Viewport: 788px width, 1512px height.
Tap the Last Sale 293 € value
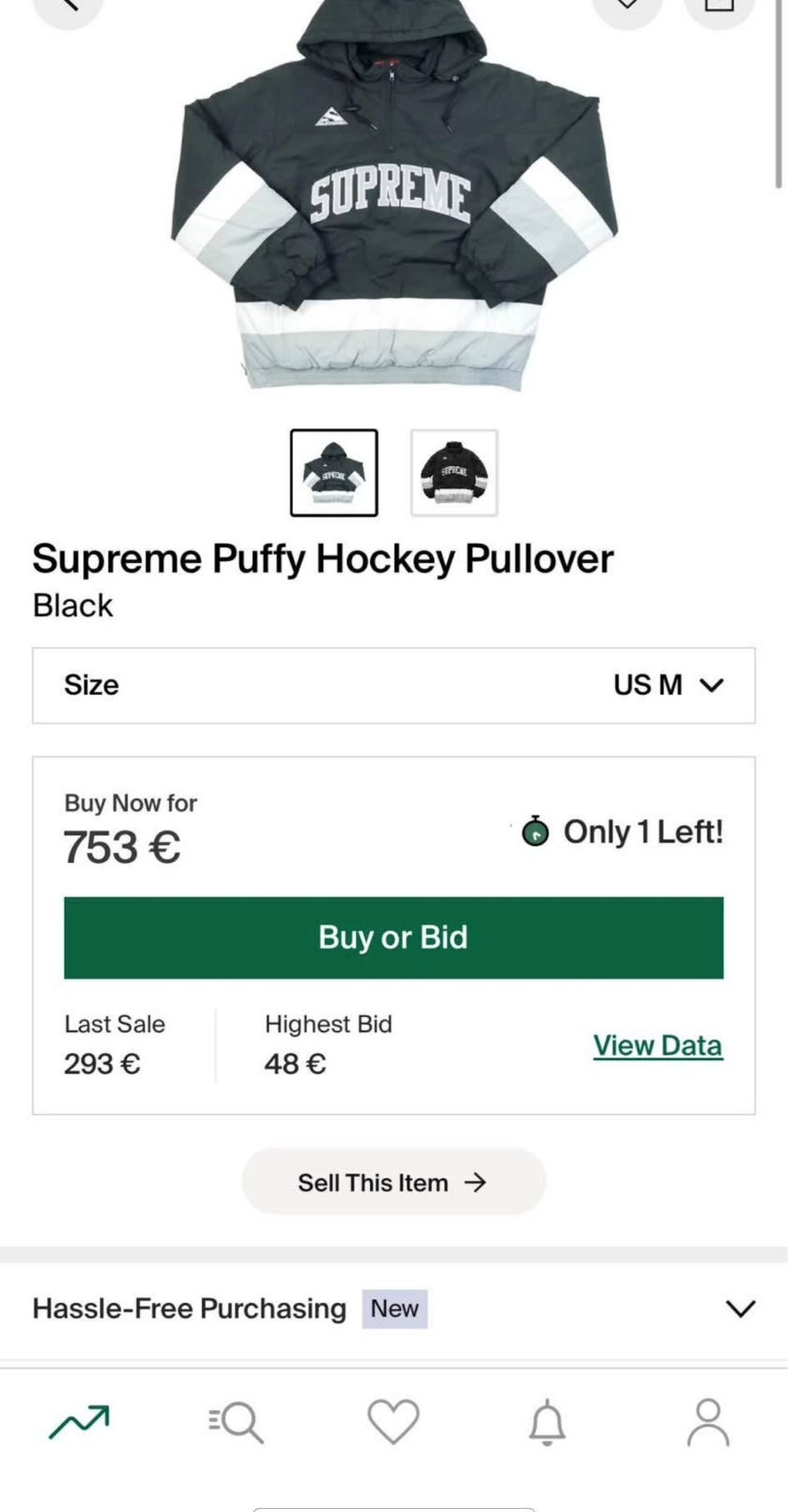click(x=103, y=1064)
